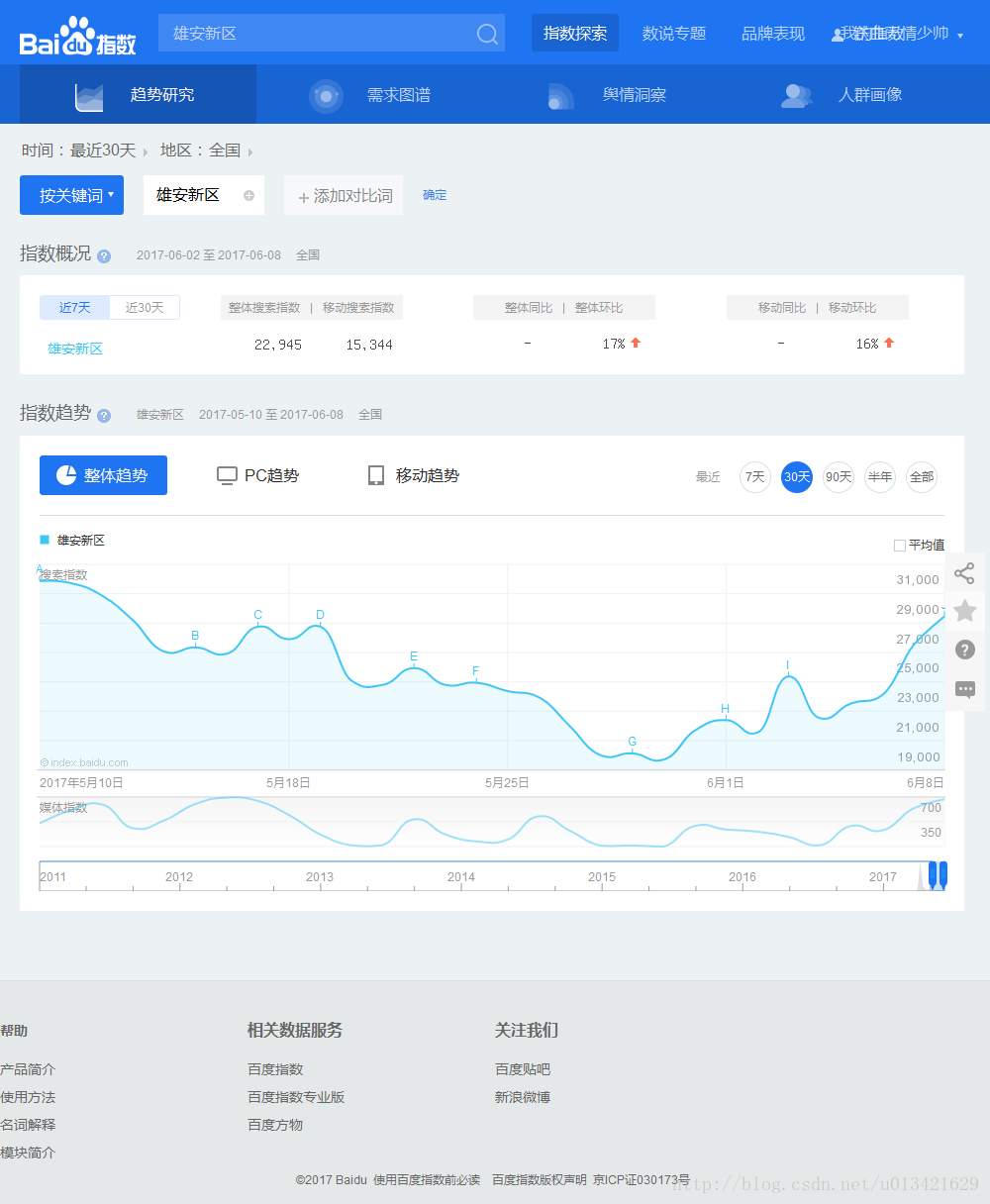Open 名词解释 footer link
The height and width of the screenshot is (1204, 990).
click(x=28, y=1125)
